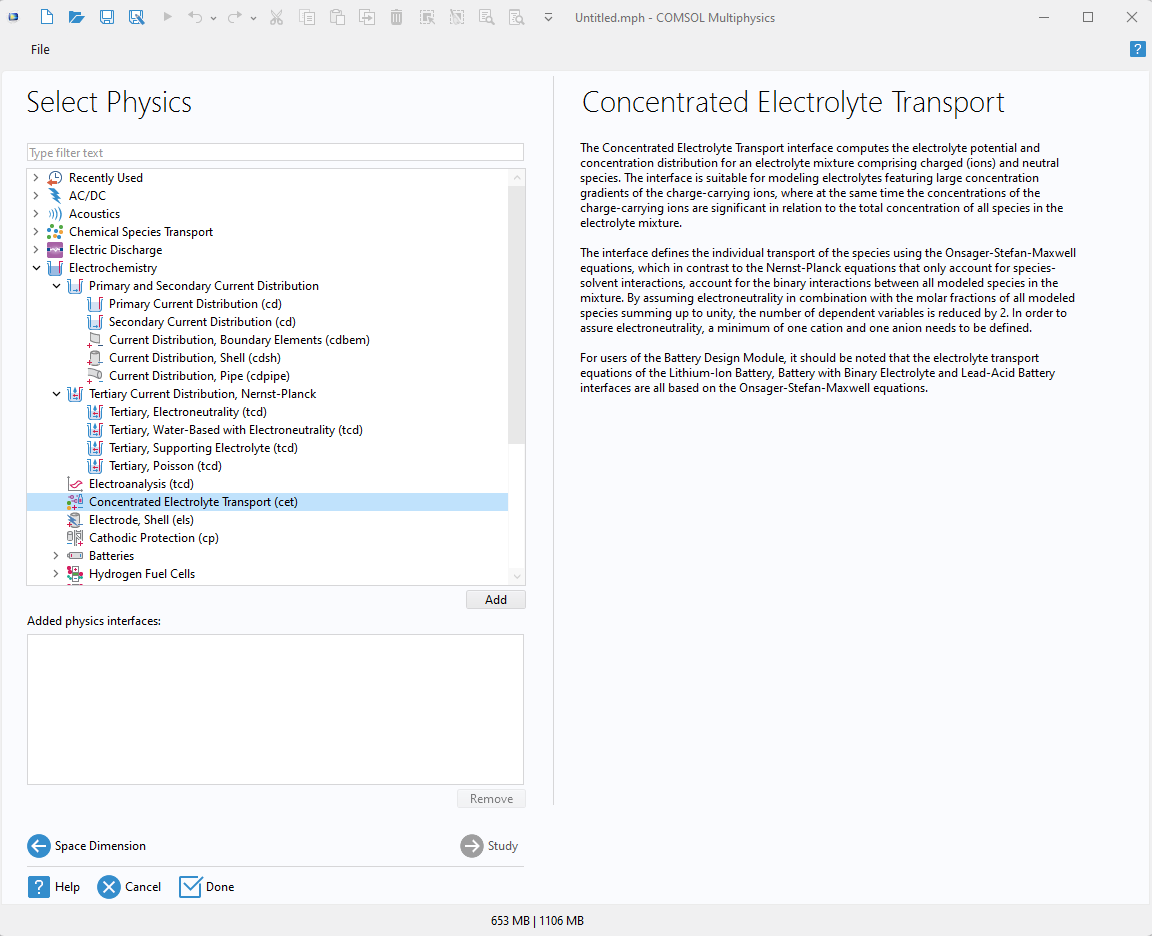
Task: Open a model with the folder icon
Action: click(x=76, y=17)
